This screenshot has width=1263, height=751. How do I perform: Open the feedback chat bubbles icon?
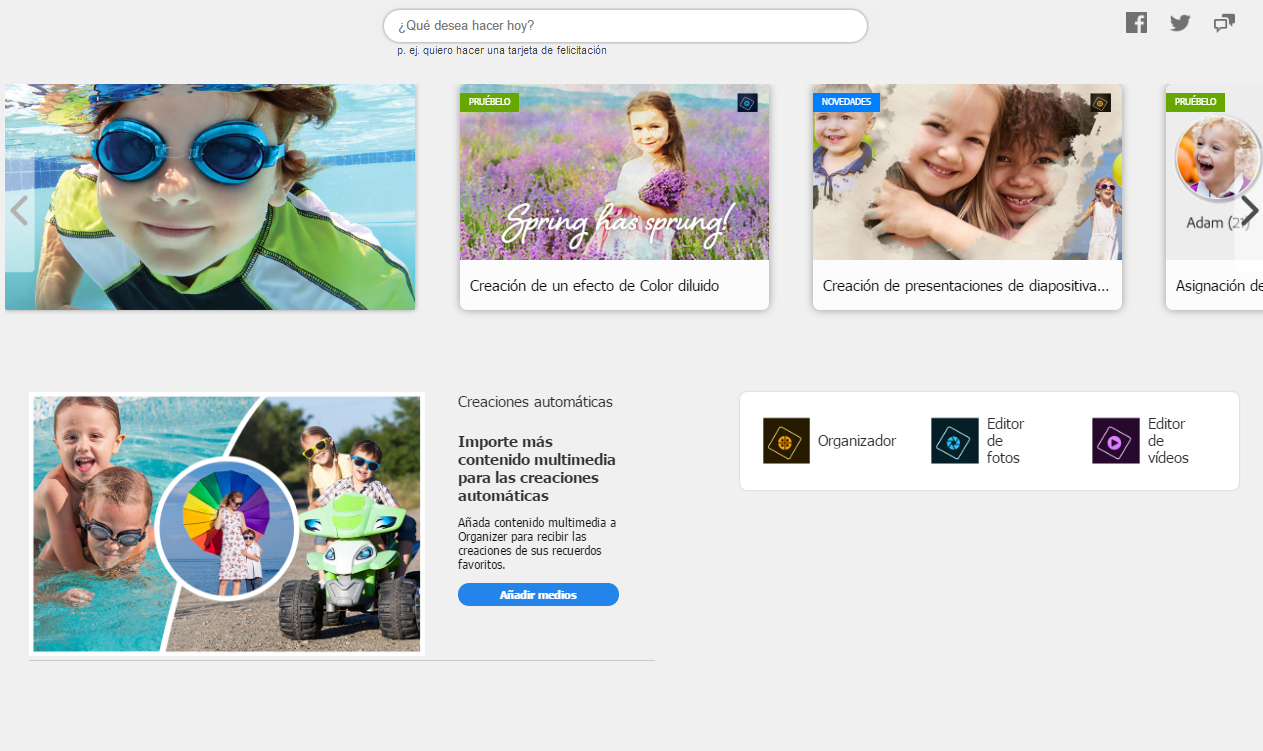1224,23
